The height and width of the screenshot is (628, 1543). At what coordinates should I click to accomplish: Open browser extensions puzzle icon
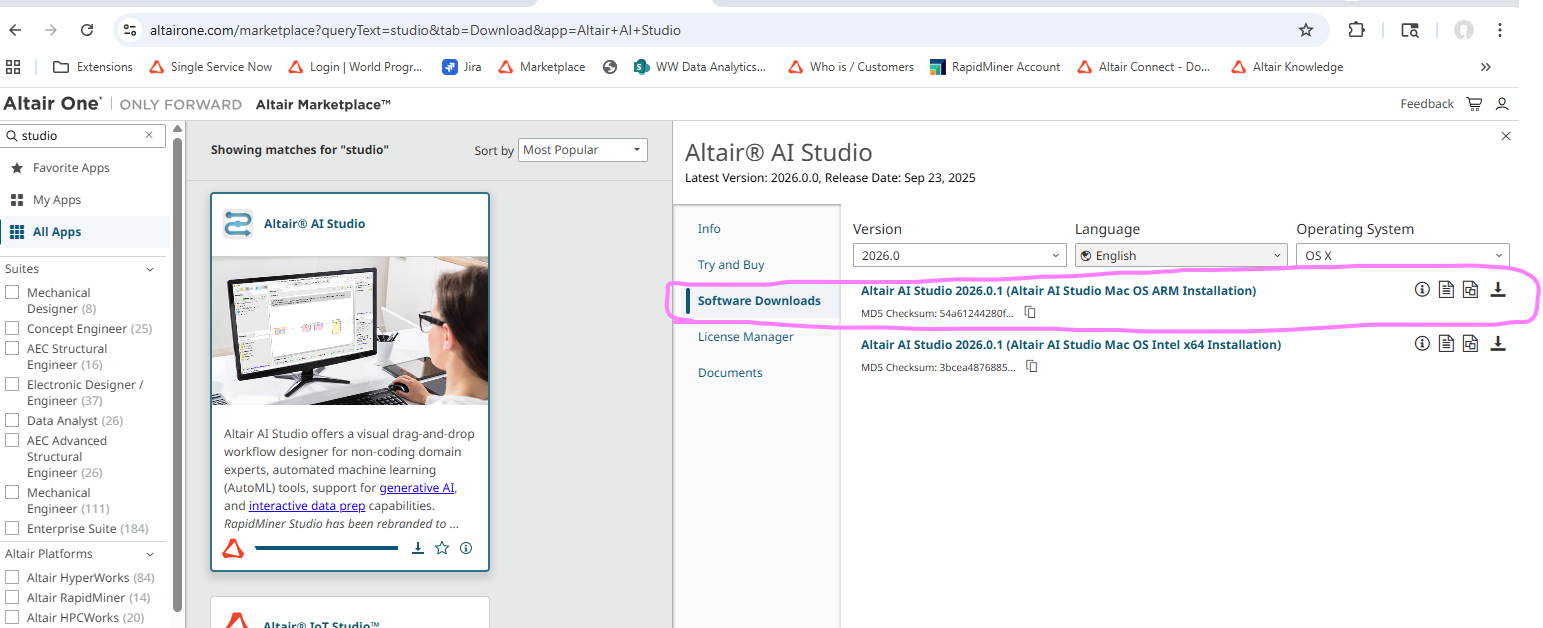click(x=1356, y=30)
